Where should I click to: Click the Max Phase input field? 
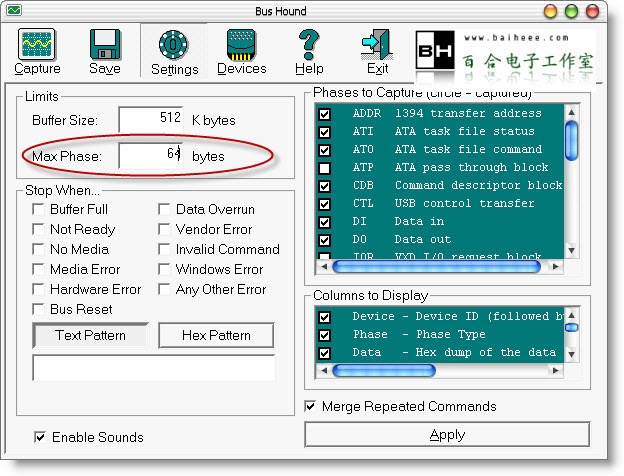click(151, 155)
